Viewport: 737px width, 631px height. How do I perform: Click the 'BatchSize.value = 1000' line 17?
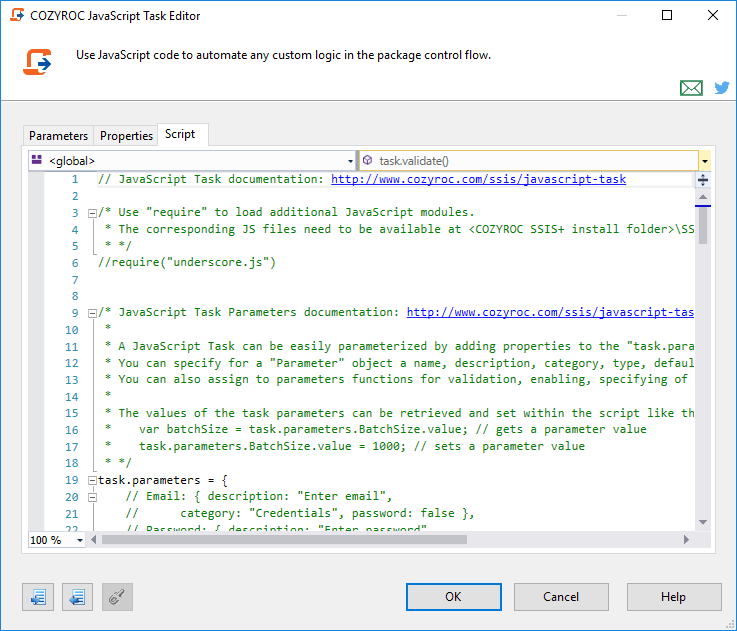coord(345,446)
